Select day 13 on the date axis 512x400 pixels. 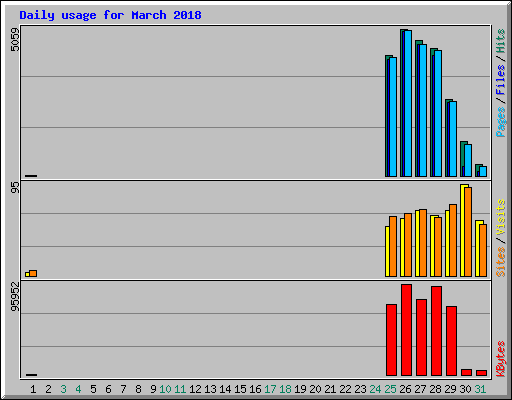210,389
